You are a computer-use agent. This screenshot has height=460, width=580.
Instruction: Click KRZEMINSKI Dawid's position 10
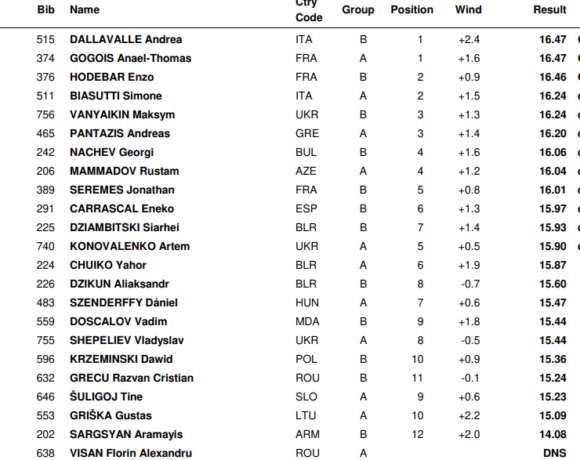(417, 359)
